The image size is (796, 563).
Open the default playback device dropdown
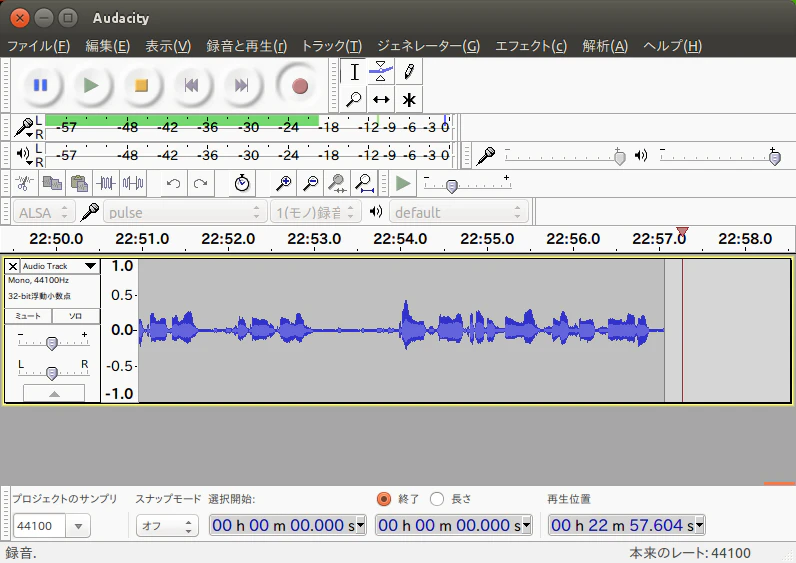click(x=458, y=212)
